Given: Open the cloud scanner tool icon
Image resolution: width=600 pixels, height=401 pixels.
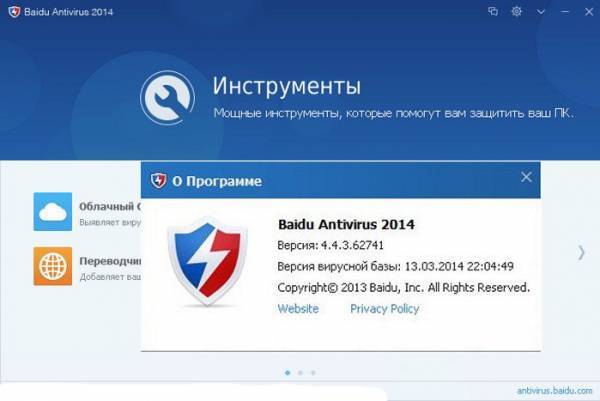Looking at the screenshot, I should [x=53, y=212].
